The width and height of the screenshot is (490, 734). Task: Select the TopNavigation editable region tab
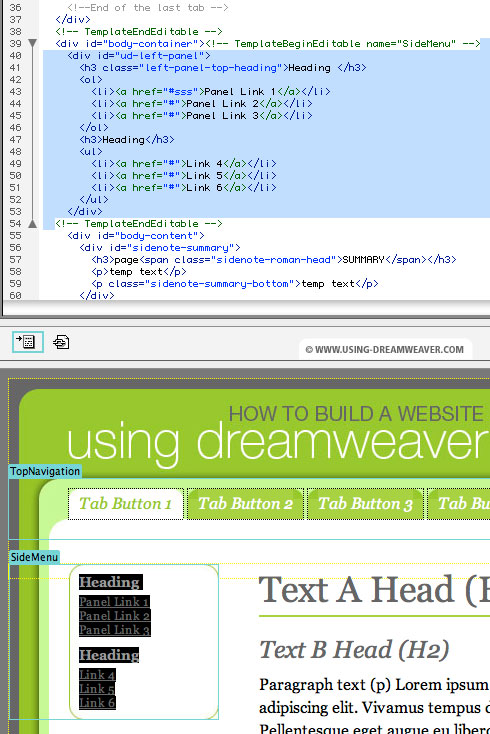pos(45,471)
